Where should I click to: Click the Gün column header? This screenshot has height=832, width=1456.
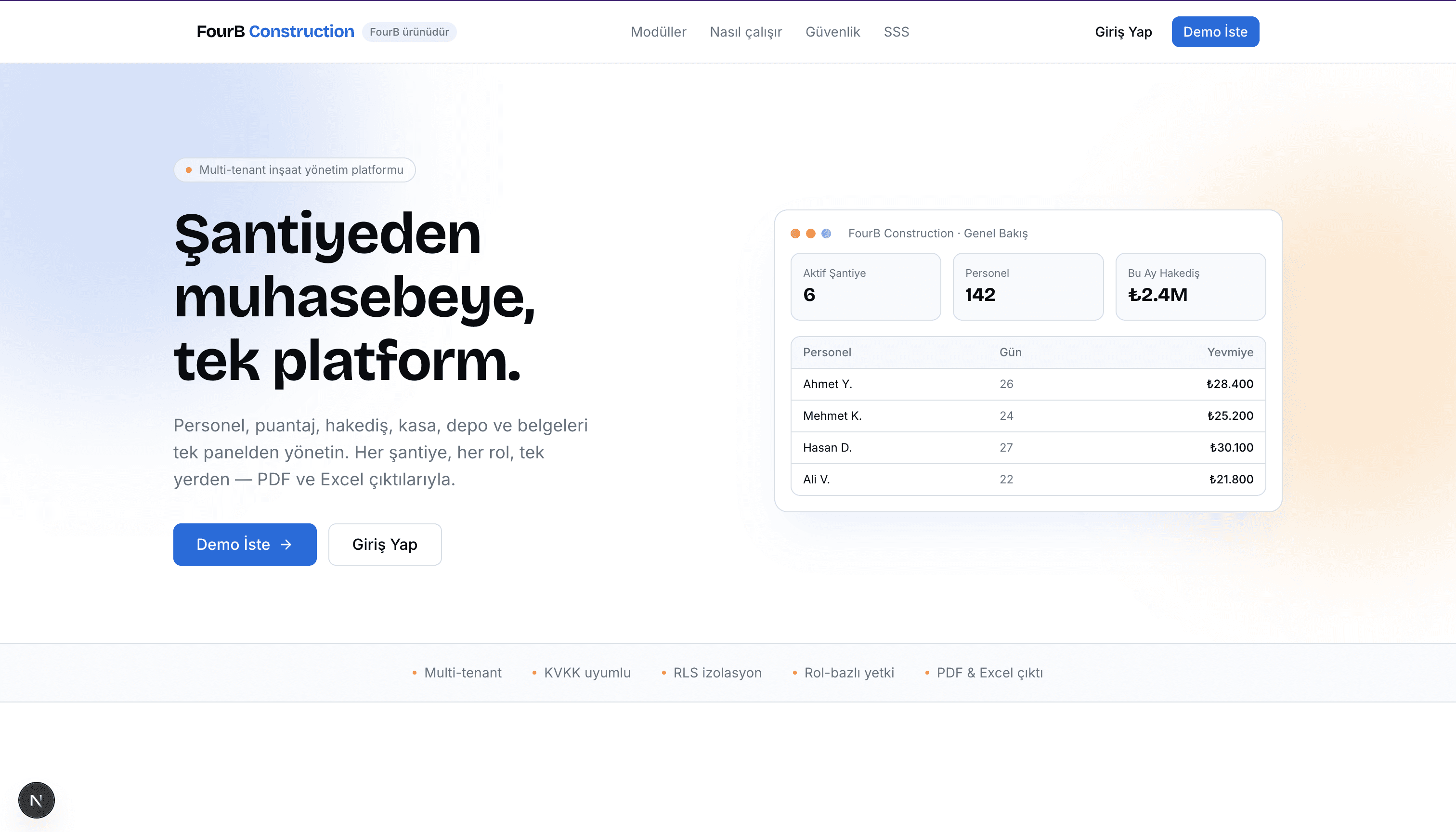(x=1010, y=352)
